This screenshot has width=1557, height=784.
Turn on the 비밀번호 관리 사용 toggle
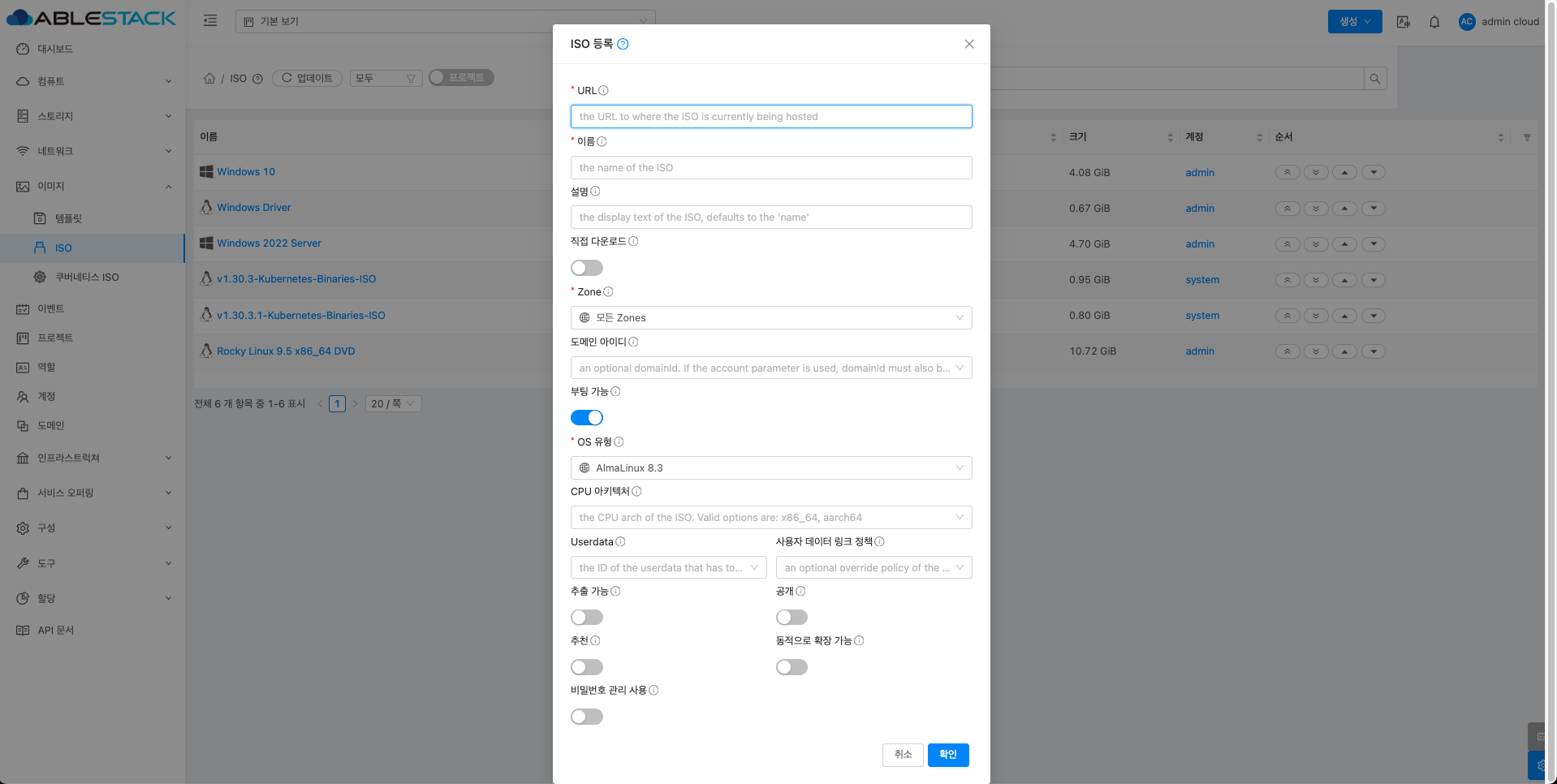click(586, 717)
